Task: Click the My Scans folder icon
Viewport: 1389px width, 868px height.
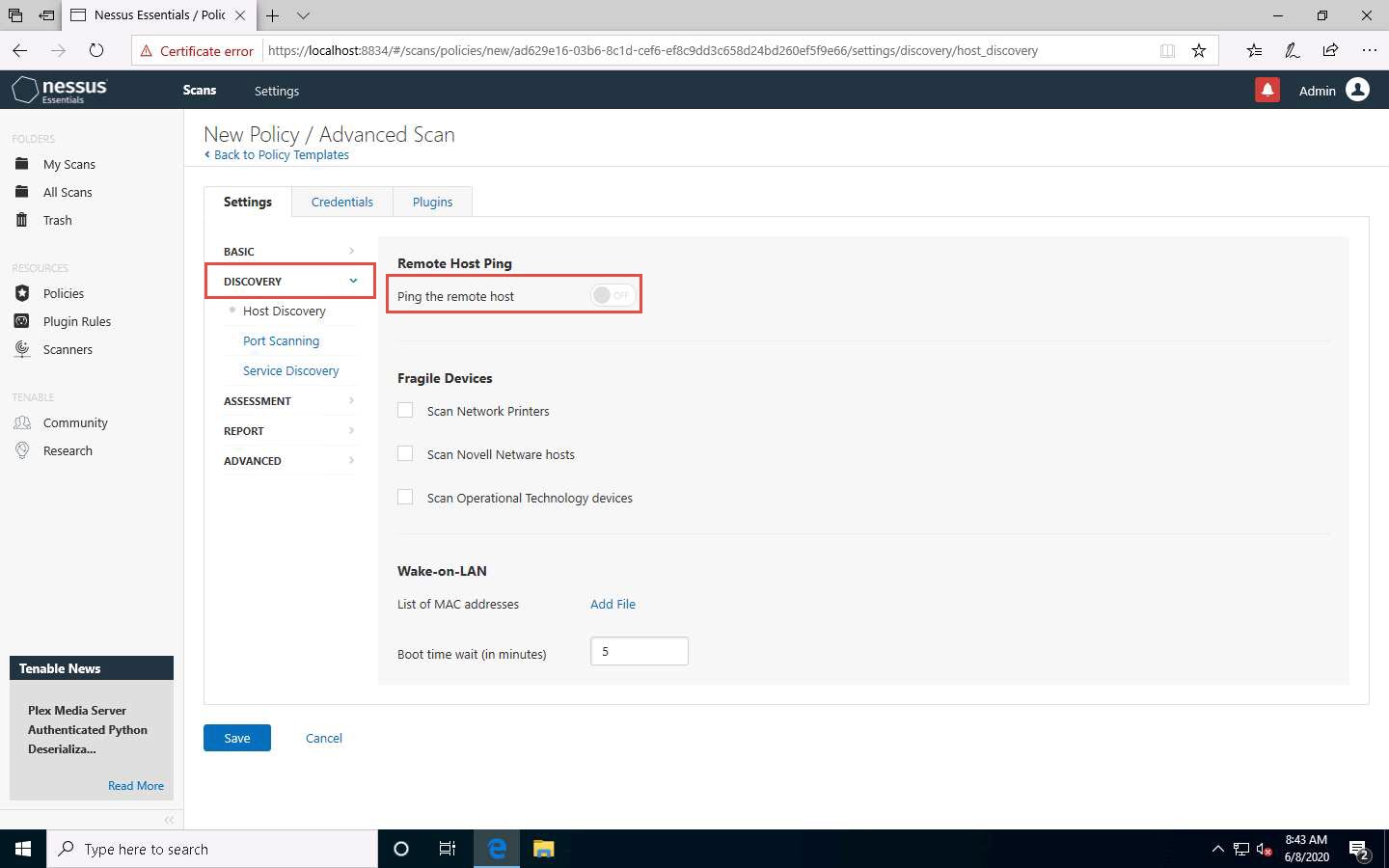Action: tap(21, 164)
